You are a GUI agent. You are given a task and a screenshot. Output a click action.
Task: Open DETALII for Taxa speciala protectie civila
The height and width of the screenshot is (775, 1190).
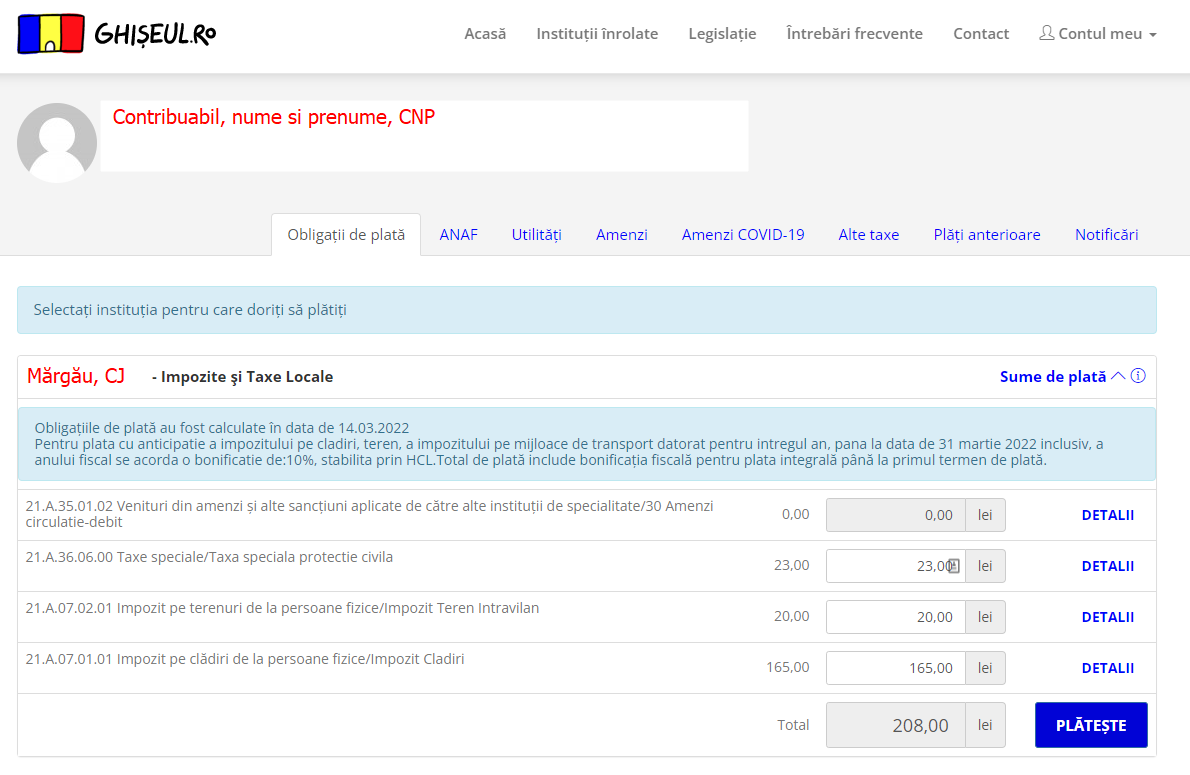(x=1108, y=566)
